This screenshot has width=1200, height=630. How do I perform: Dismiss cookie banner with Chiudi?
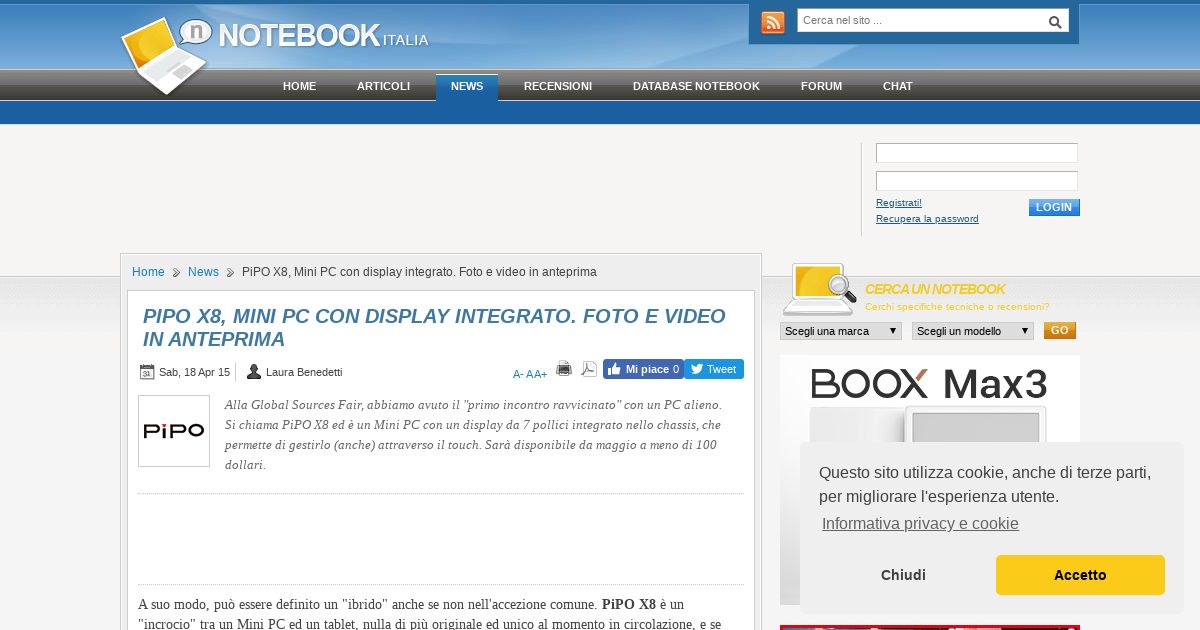tap(903, 575)
